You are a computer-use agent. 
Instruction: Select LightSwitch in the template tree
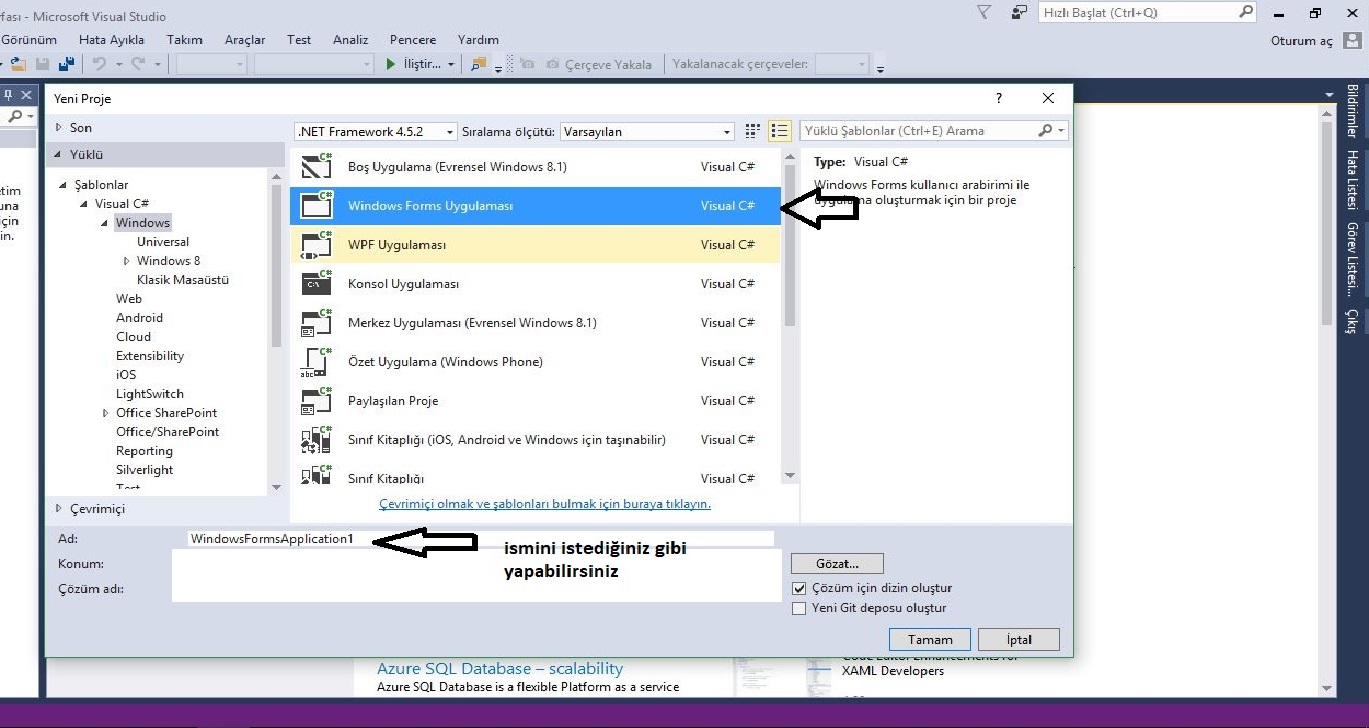(x=150, y=394)
